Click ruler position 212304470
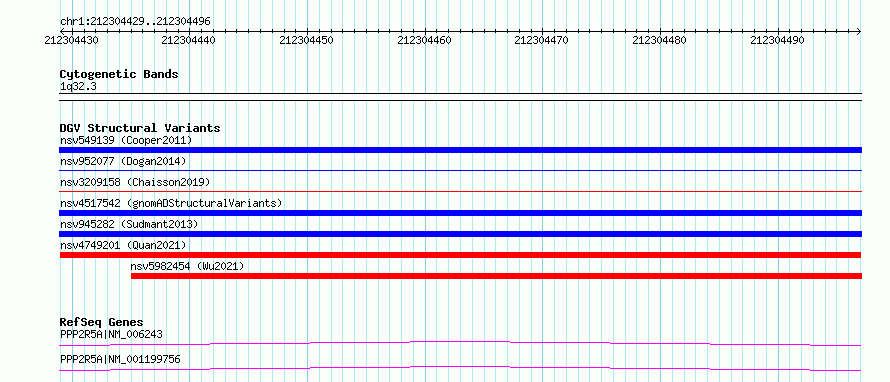The width and height of the screenshot is (890, 382). coord(541,40)
